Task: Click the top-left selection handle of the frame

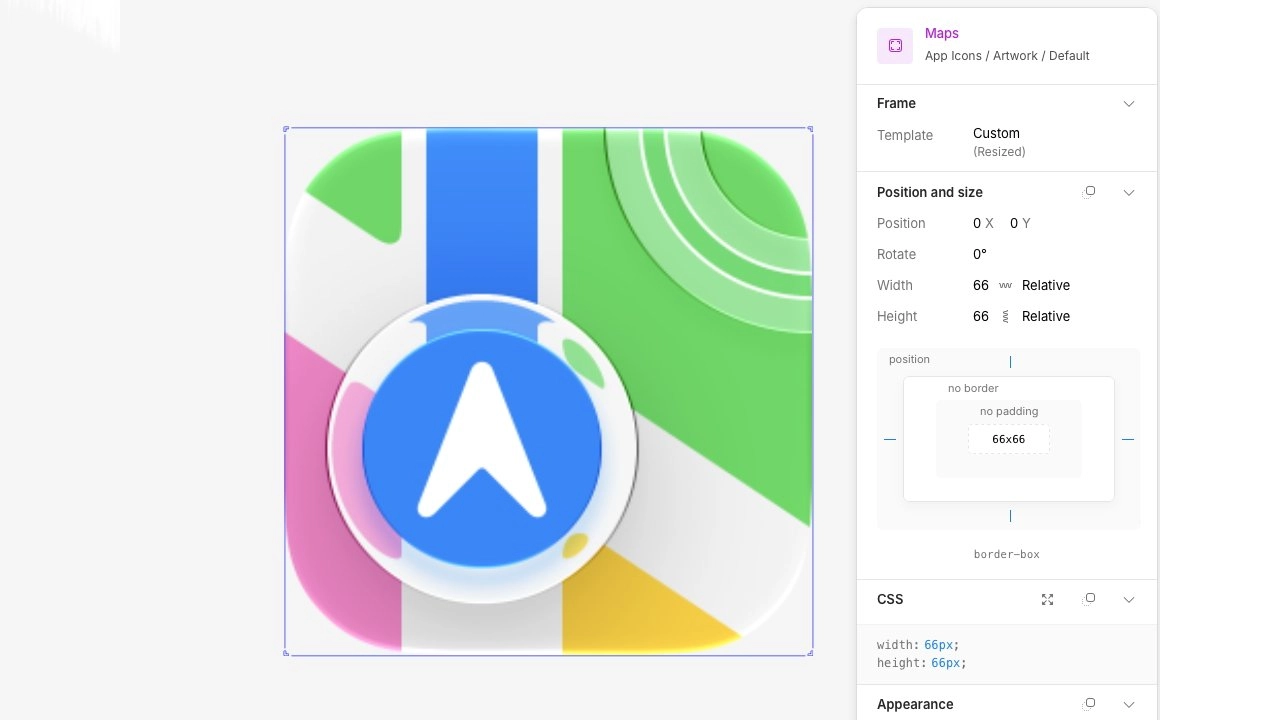Action: 286,129
